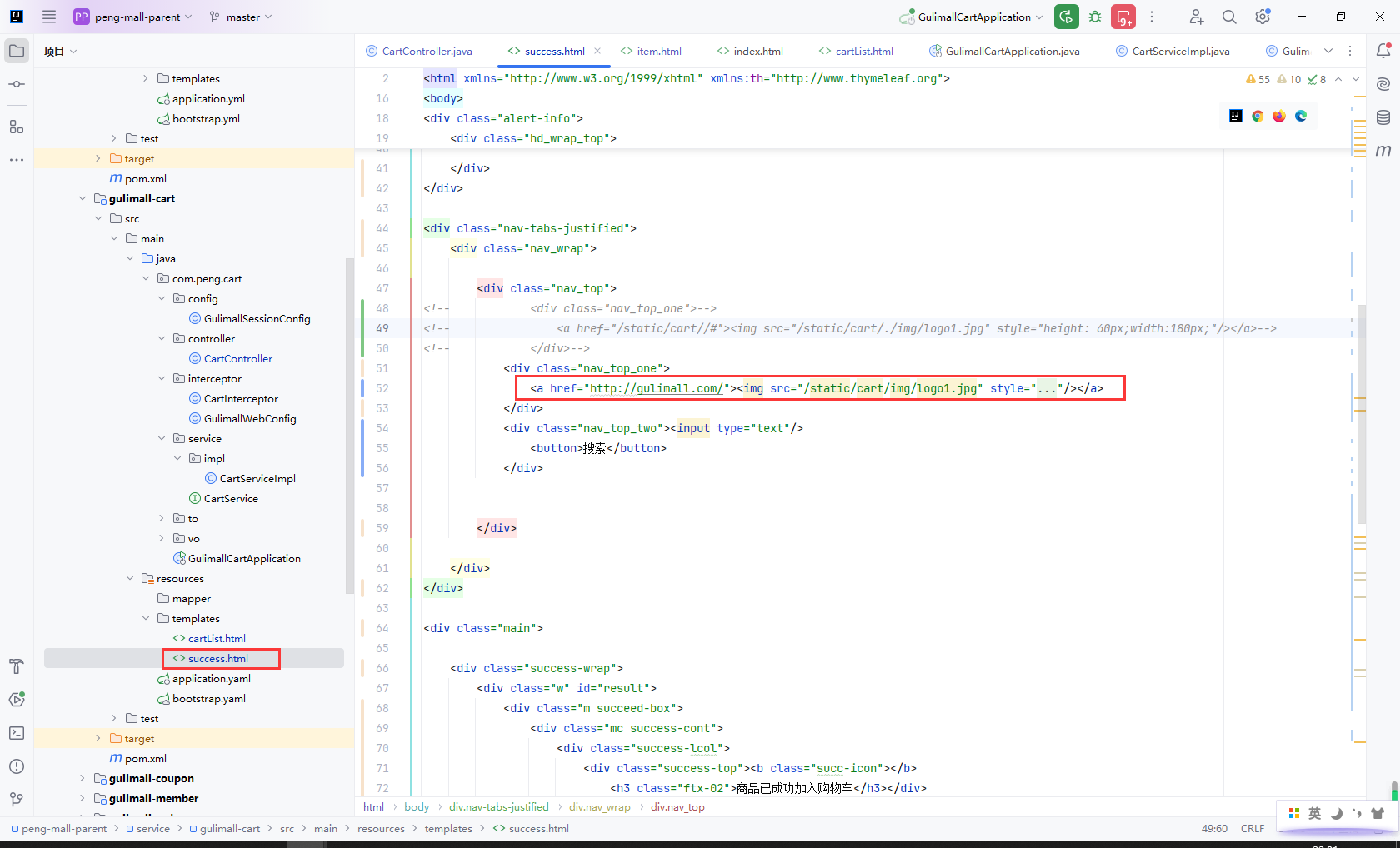
Task: Switch to CartServiceImpl.java tab
Action: tap(1172, 51)
